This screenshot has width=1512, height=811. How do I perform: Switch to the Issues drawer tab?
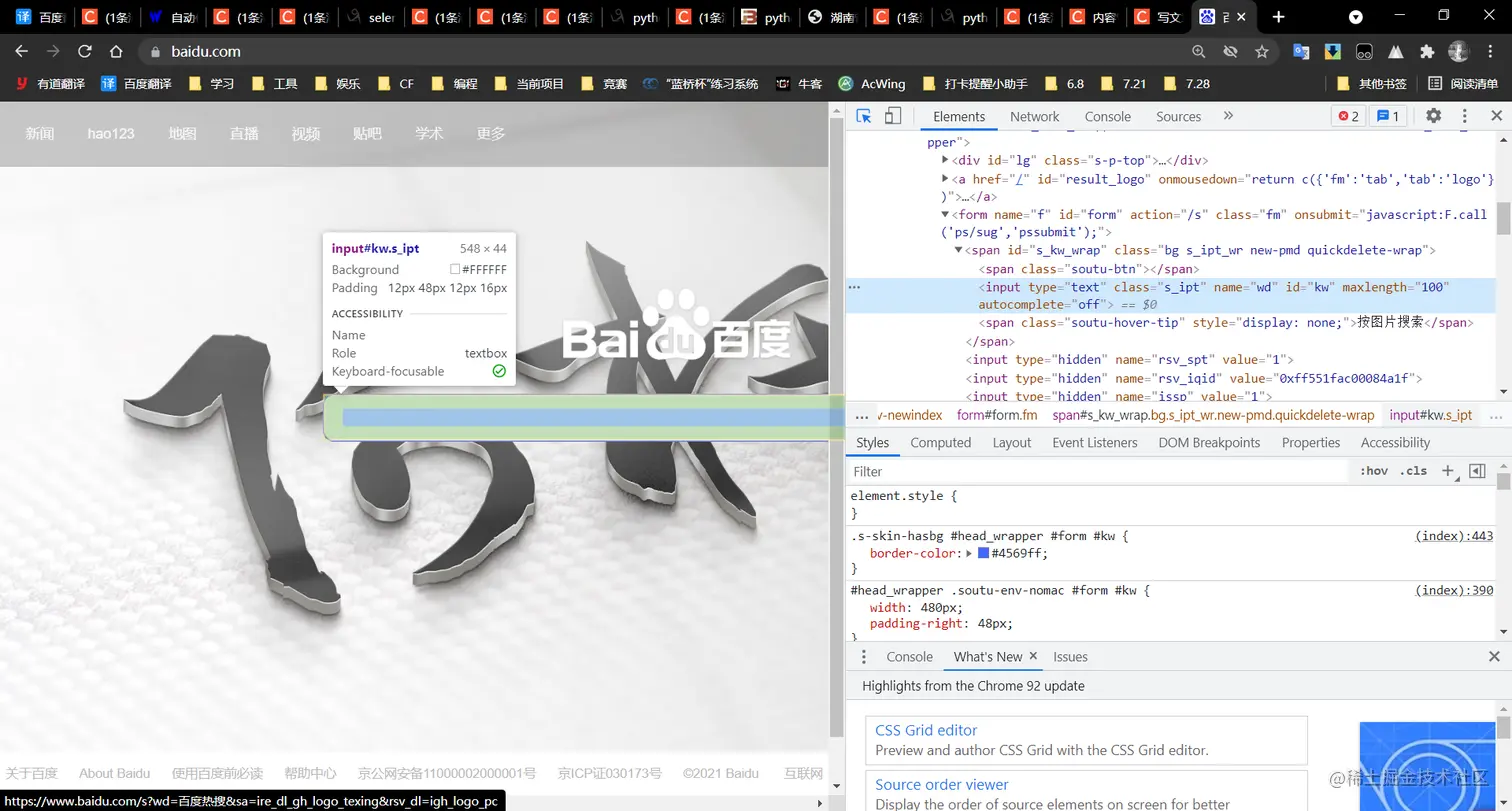pos(1070,657)
